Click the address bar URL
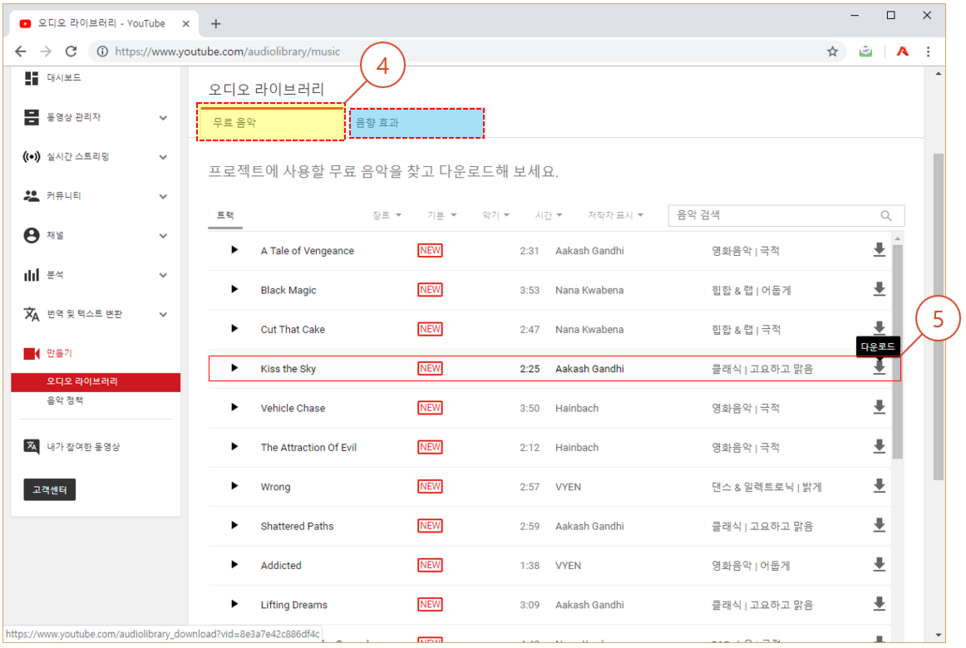The height and width of the screenshot is (648, 966). pyautogui.click(x=227, y=52)
